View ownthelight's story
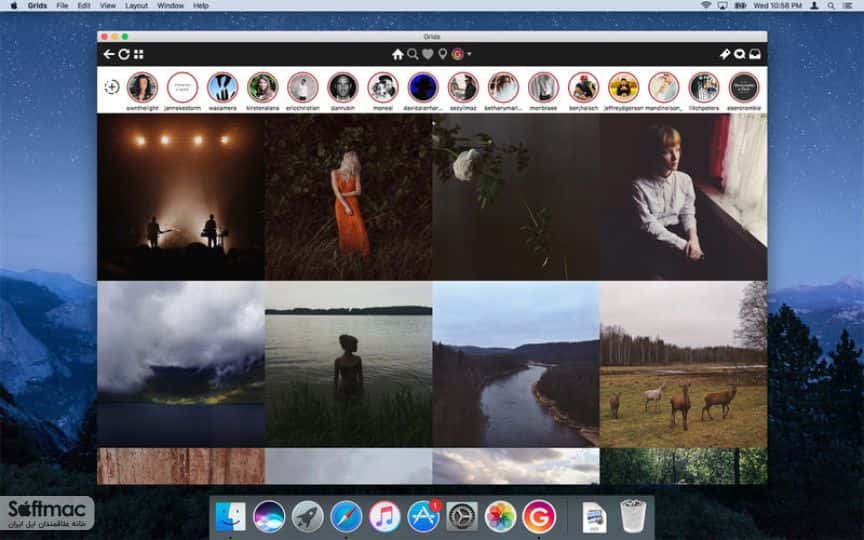This screenshot has height=540, width=864. point(142,87)
